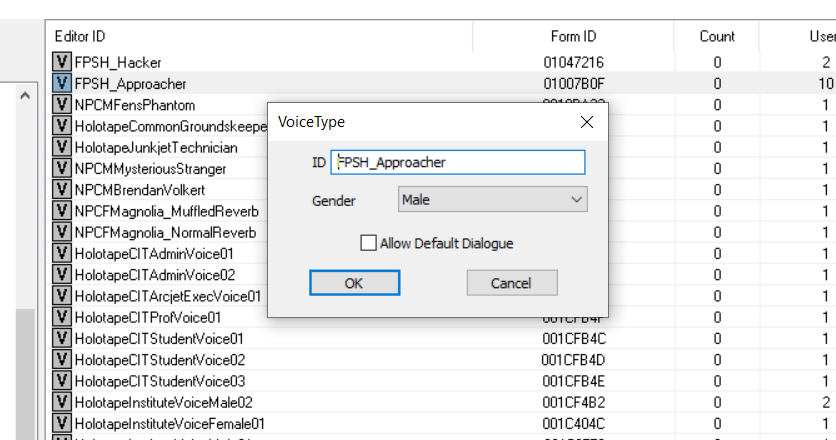Click the V icon of HolotapeCommonGroundskeeper row

pos(62,126)
